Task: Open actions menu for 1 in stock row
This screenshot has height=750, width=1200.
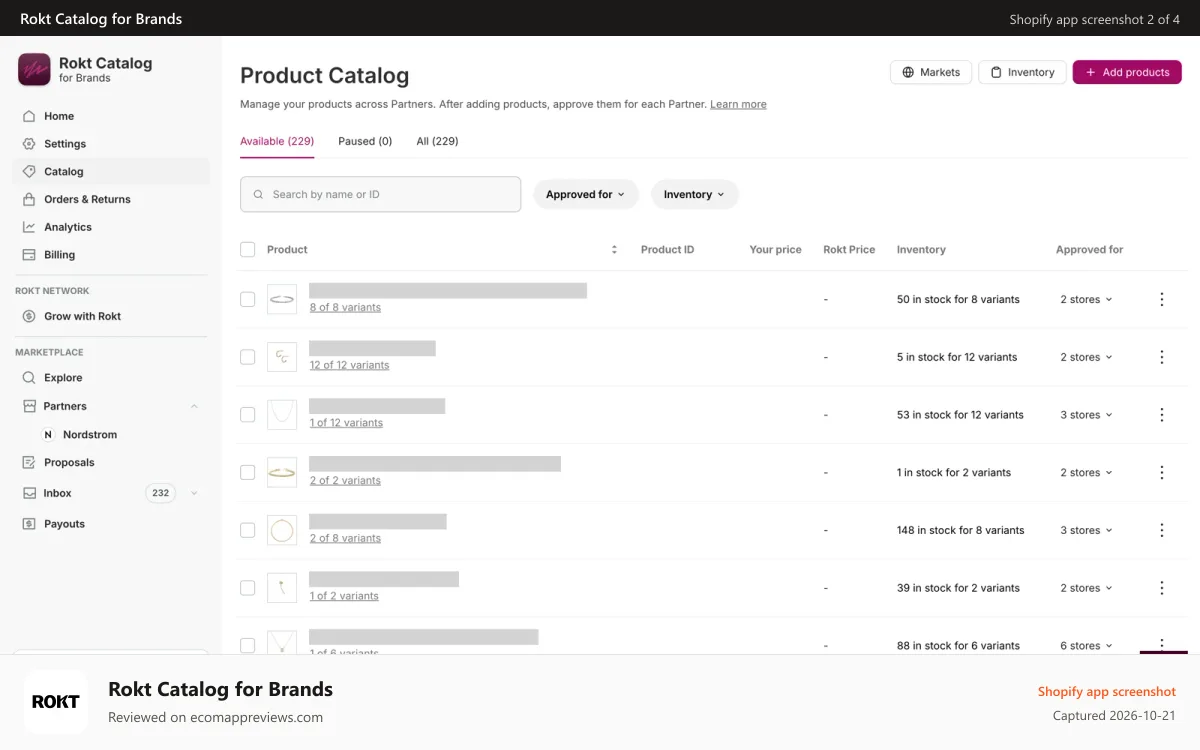Action: [1162, 473]
